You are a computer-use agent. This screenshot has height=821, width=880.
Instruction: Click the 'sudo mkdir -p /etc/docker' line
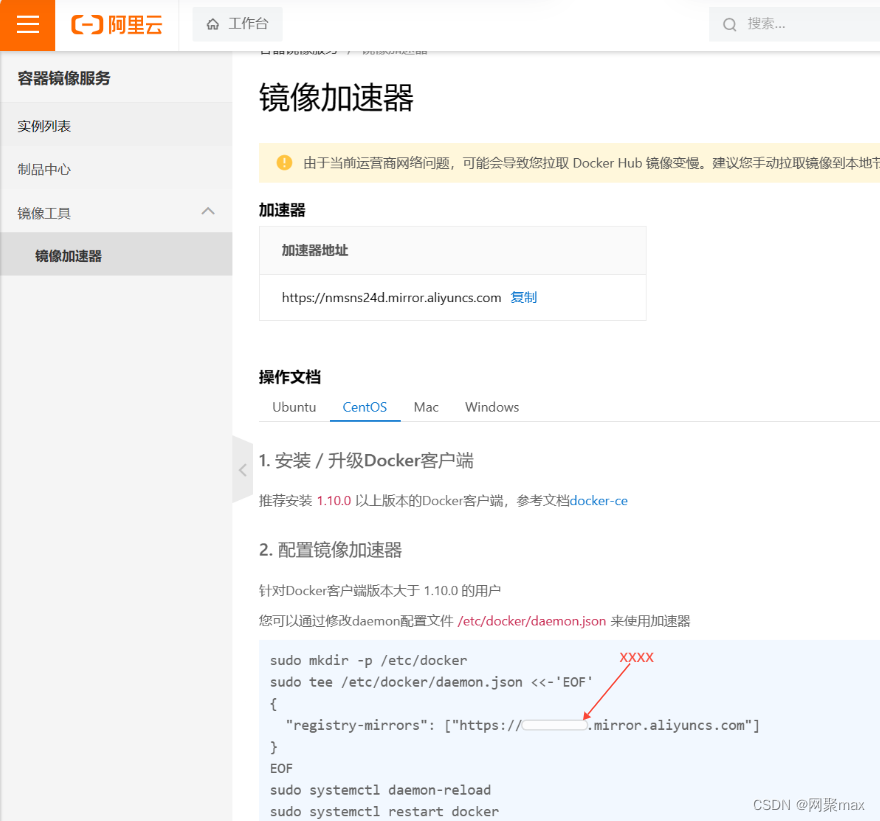[x=368, y=661]
